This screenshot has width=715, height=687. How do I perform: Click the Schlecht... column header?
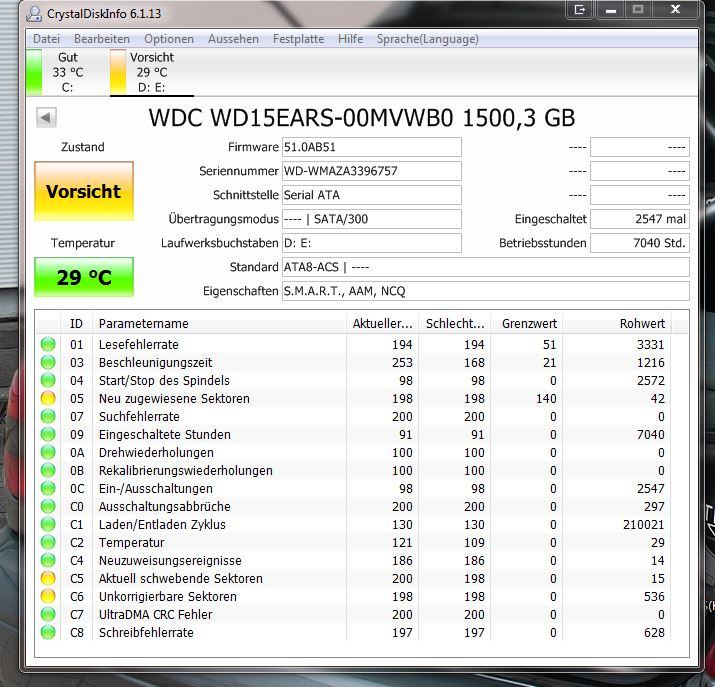pos(455,324)
